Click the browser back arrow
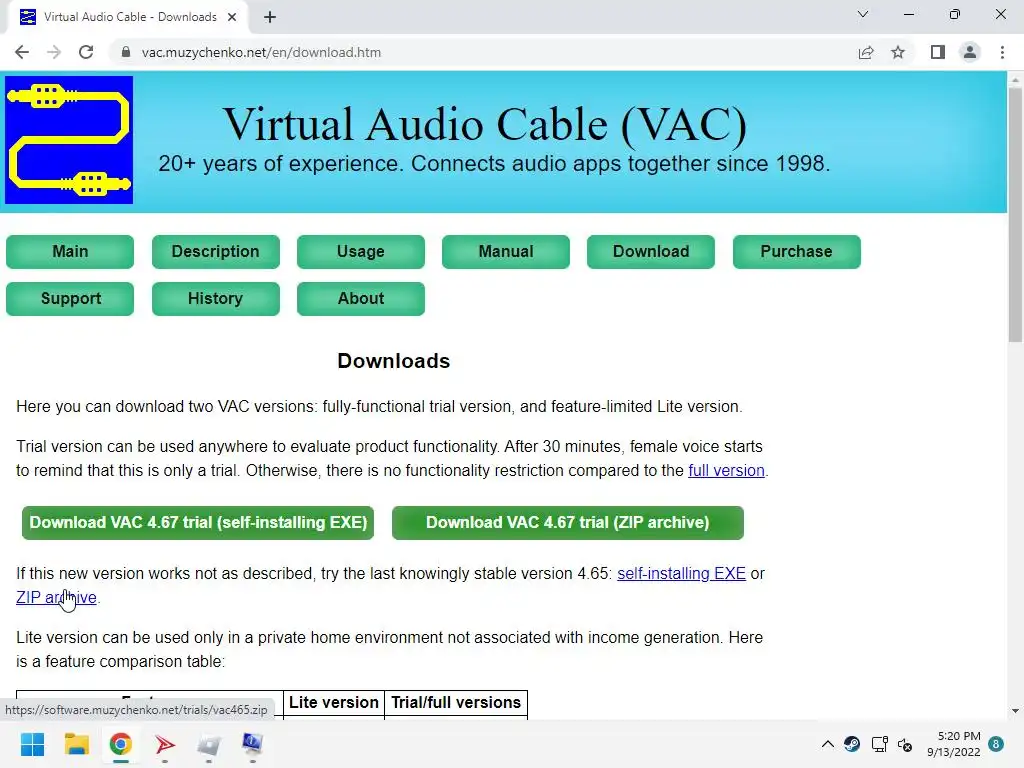This screenshot has width=1024, height=768. [x=22, y=52]
